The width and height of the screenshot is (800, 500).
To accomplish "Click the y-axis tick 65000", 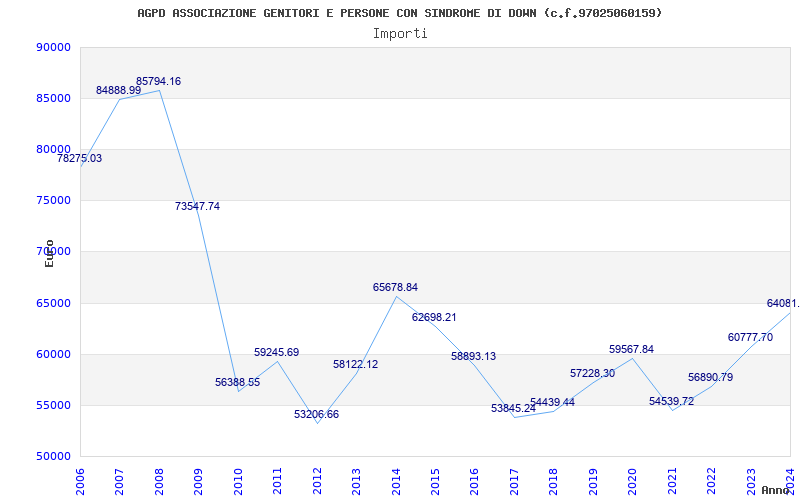I will [53, 304].
